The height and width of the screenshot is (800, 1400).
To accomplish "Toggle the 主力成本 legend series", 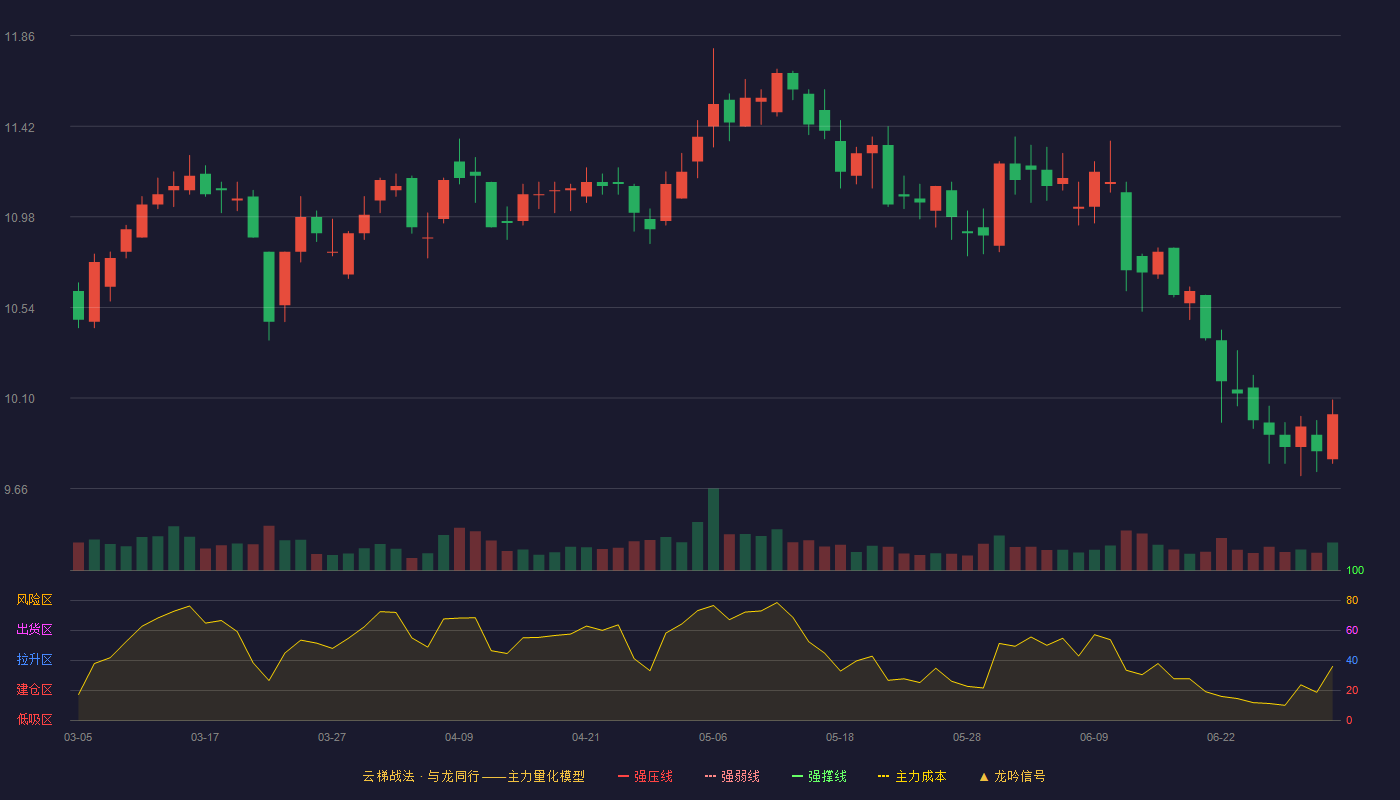I will pyautogui.click(x=912, y=776).
